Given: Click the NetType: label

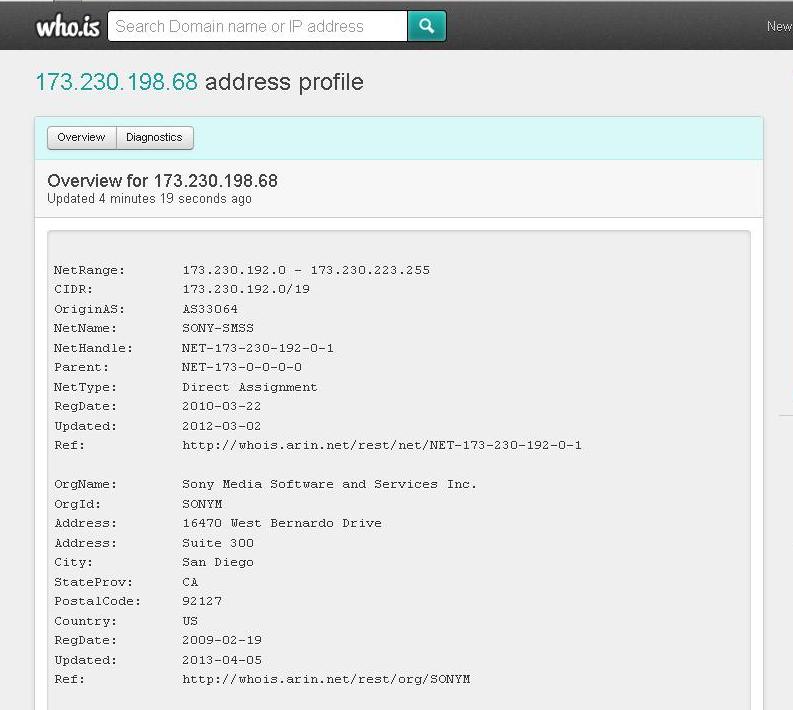Looking at the screenshot, I should click(x=85, y=387).
